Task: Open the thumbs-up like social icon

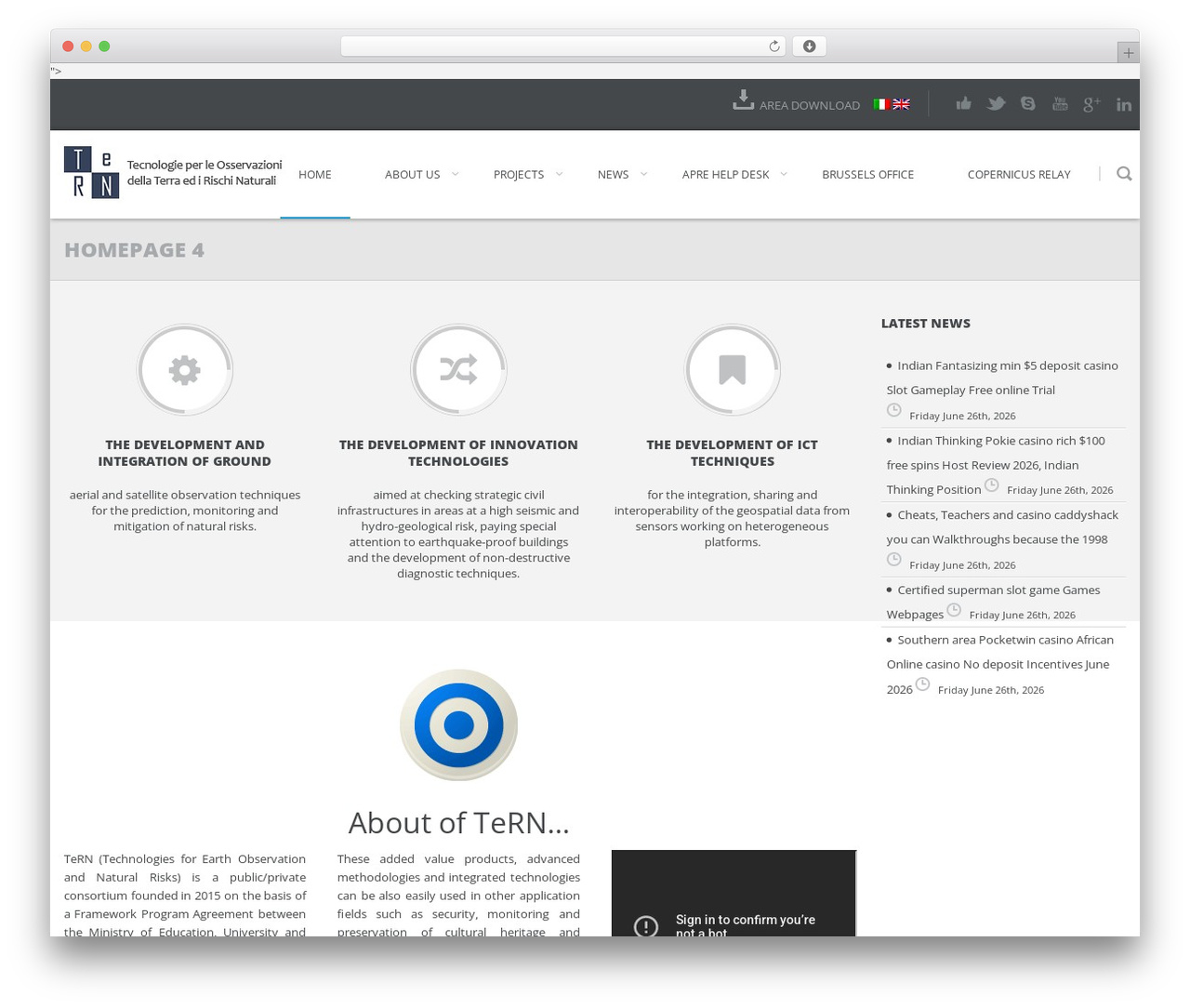Action: (964, 103)
